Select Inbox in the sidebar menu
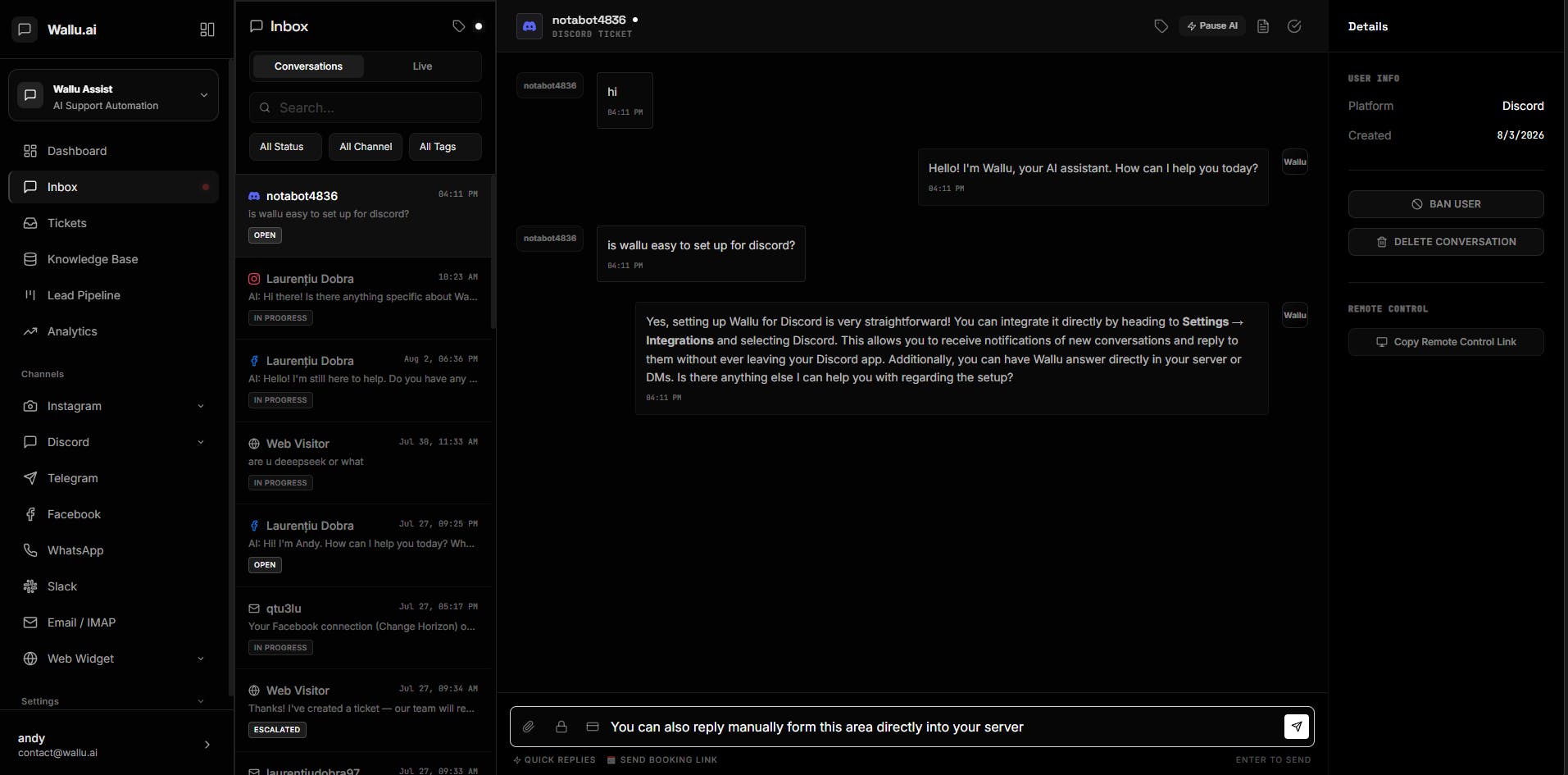The width and height of the screenshot is (1568, 775). [x=113, y=187]
